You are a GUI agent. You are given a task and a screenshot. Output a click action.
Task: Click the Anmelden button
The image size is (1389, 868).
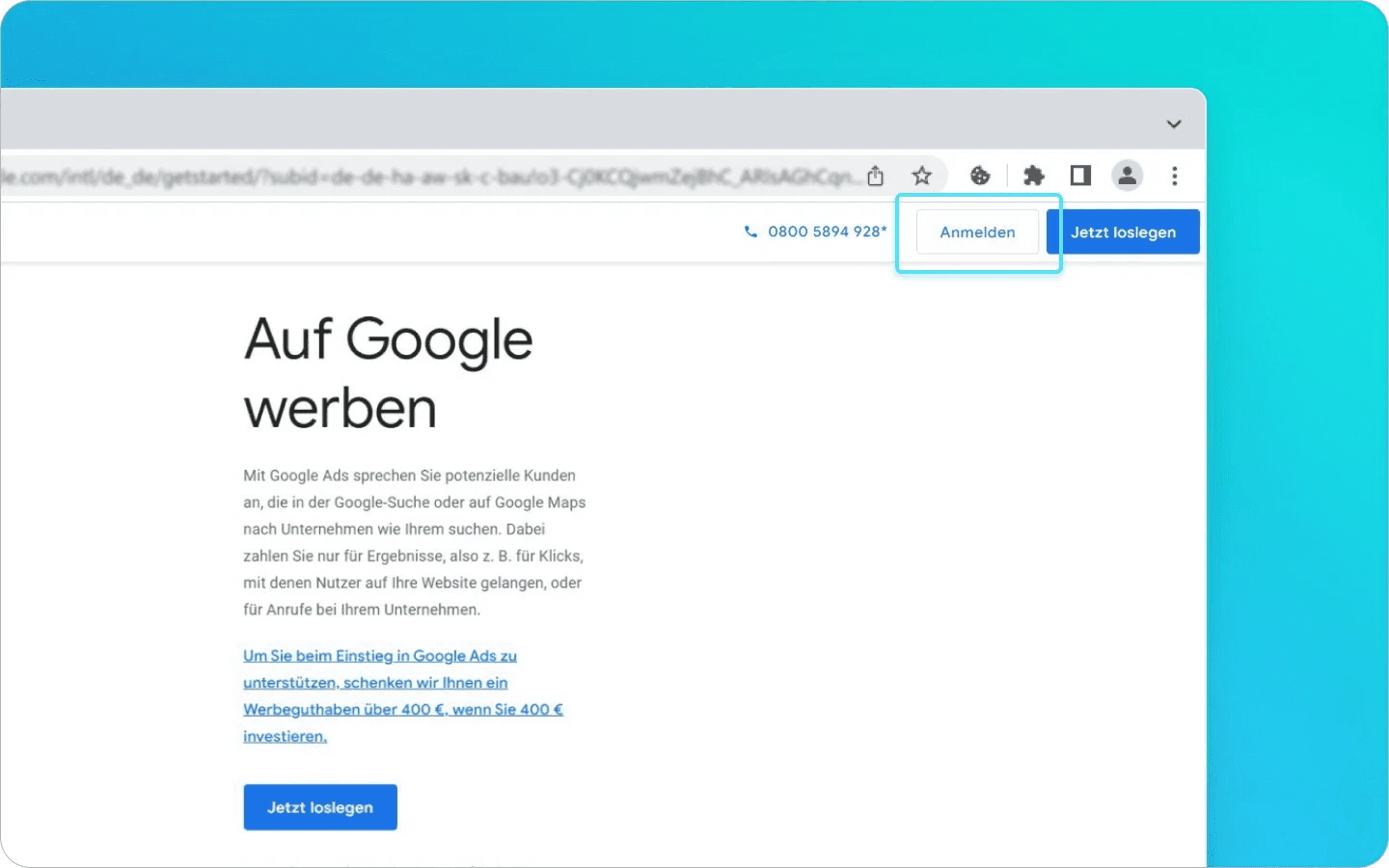[977, 232]
